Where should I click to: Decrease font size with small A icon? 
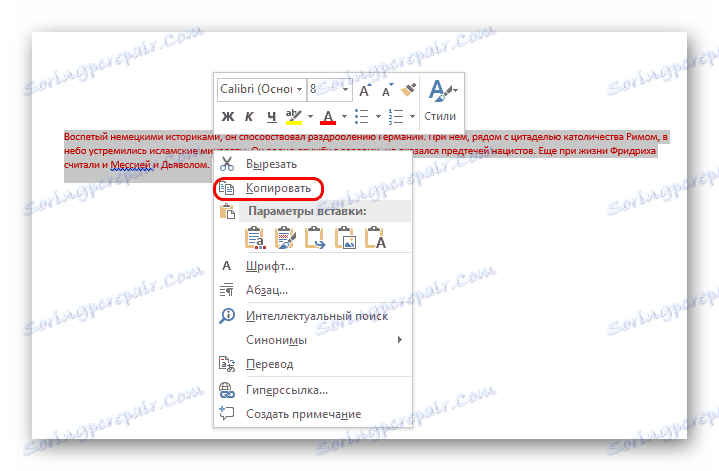pos(387,91)
